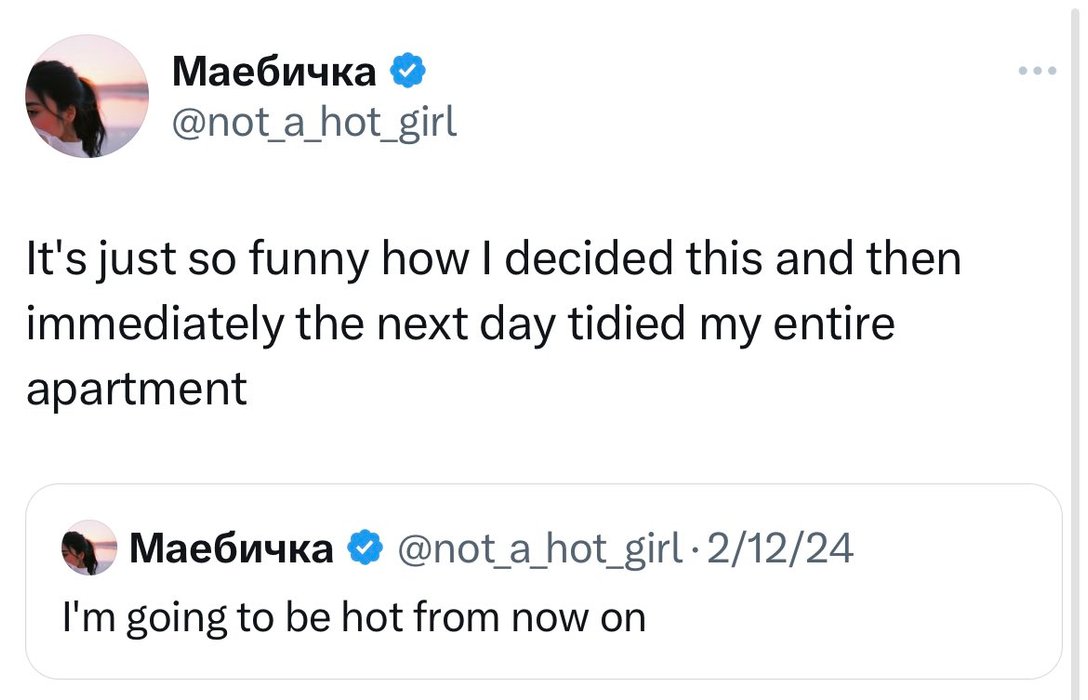The image size is (1088, 700).
Task: Click the word "apartment" in the main tweet
Action: pos(136,388)
